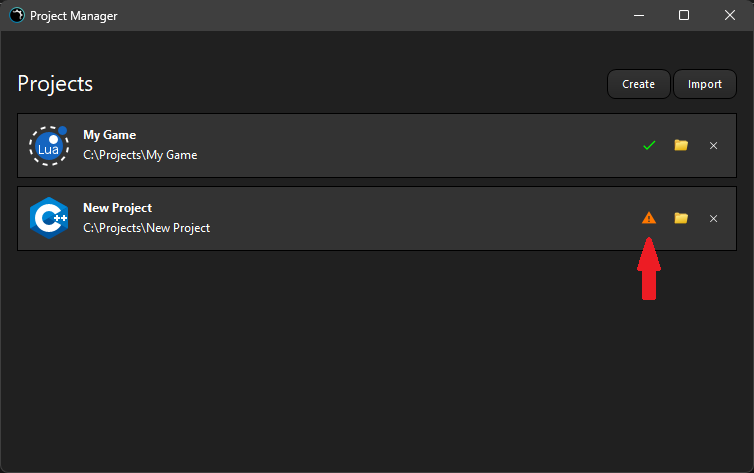This screenshot has height=473, width=754.
Task: Select the New Project title text
Action: (117, 208)
